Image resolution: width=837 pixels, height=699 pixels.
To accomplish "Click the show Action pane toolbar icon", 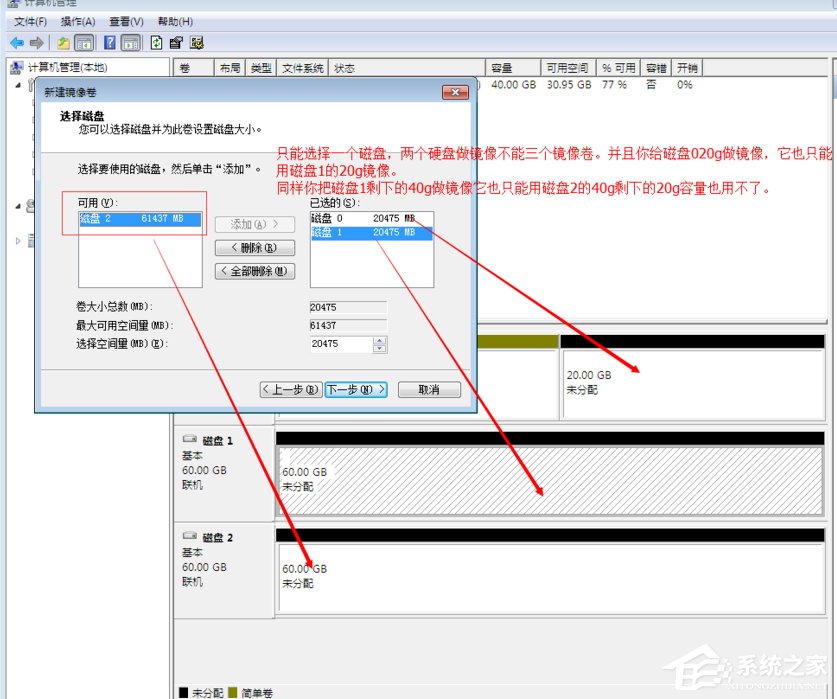I will tap(133, 42).
